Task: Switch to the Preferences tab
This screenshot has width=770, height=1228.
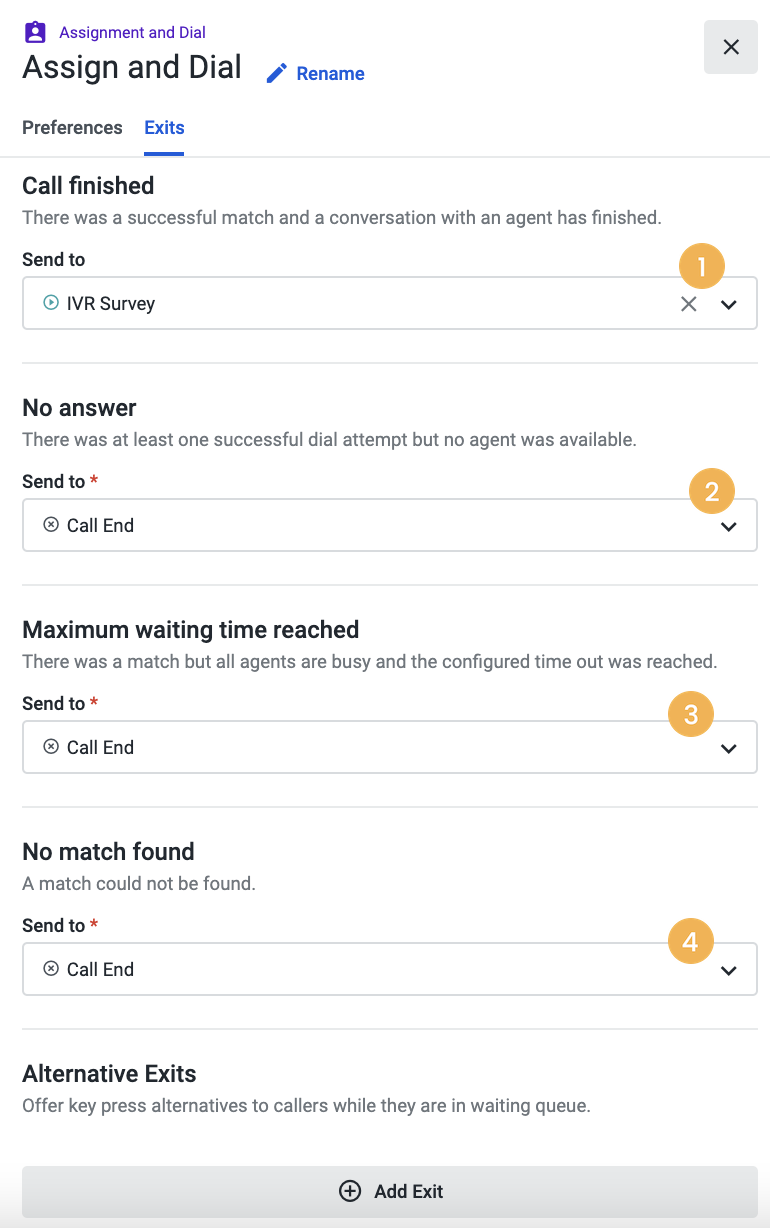Action: coord(72,128)
